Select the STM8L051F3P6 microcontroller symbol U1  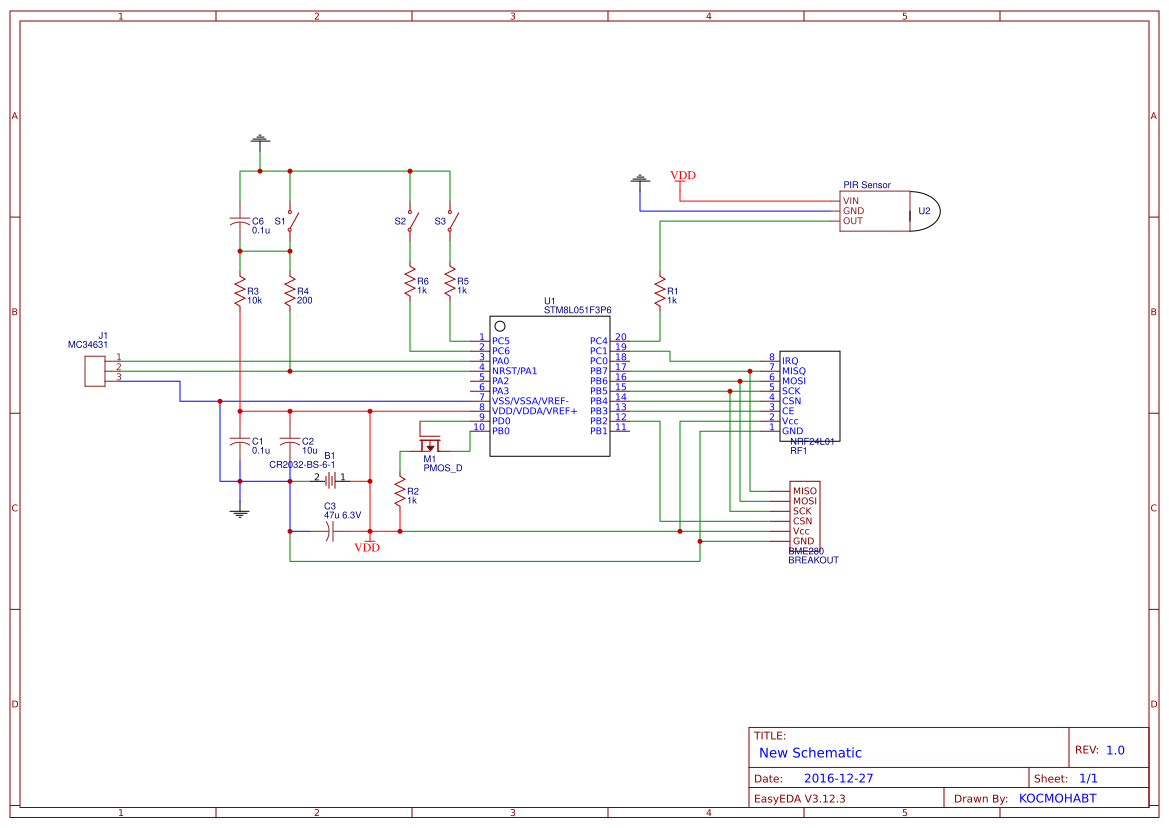(549, 385)
